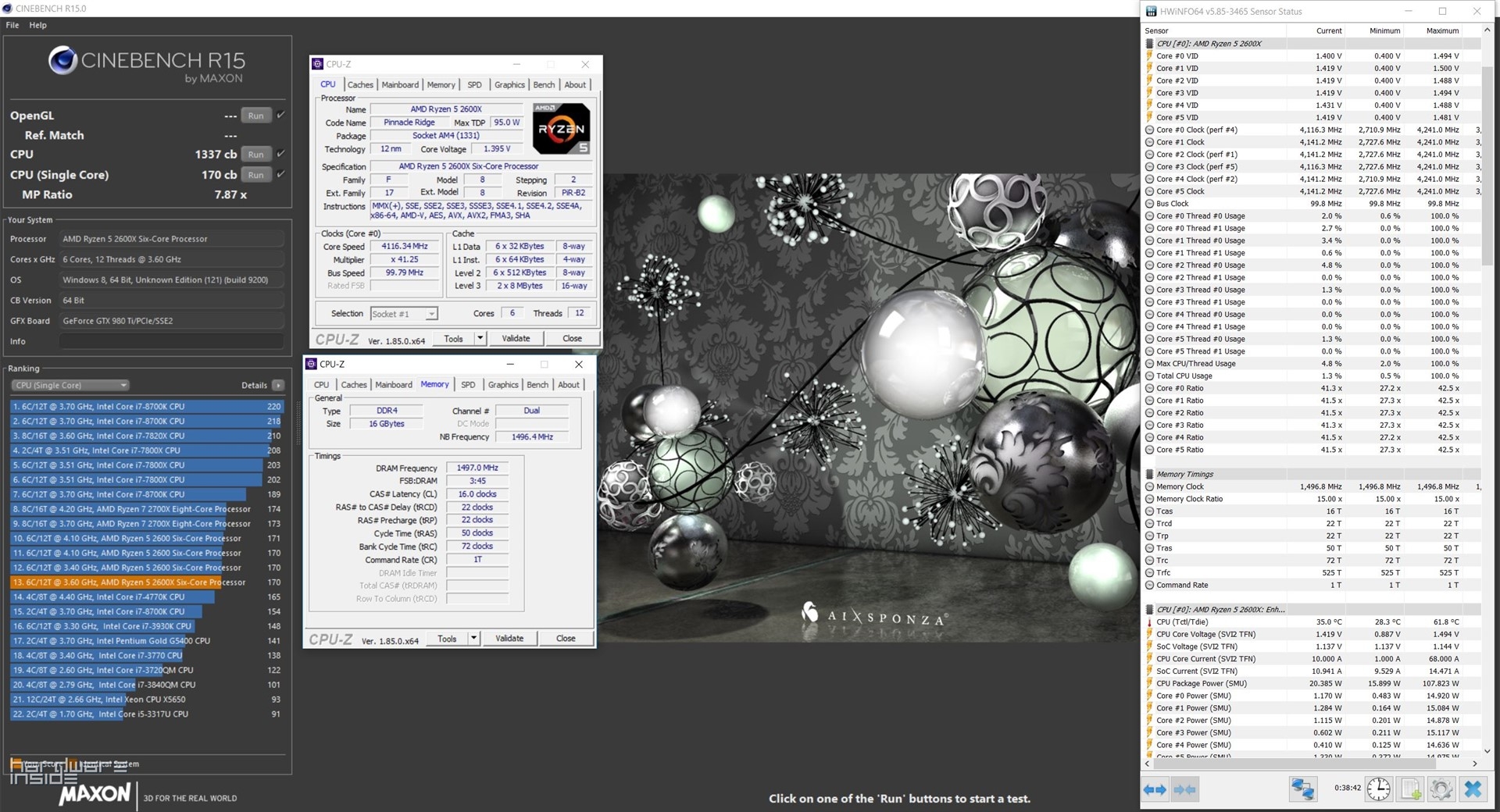The width and height of the screenshot is (1500, 812).
Task: Open the Socket #1 selection dropdown
Action: [x=404, y=314]
